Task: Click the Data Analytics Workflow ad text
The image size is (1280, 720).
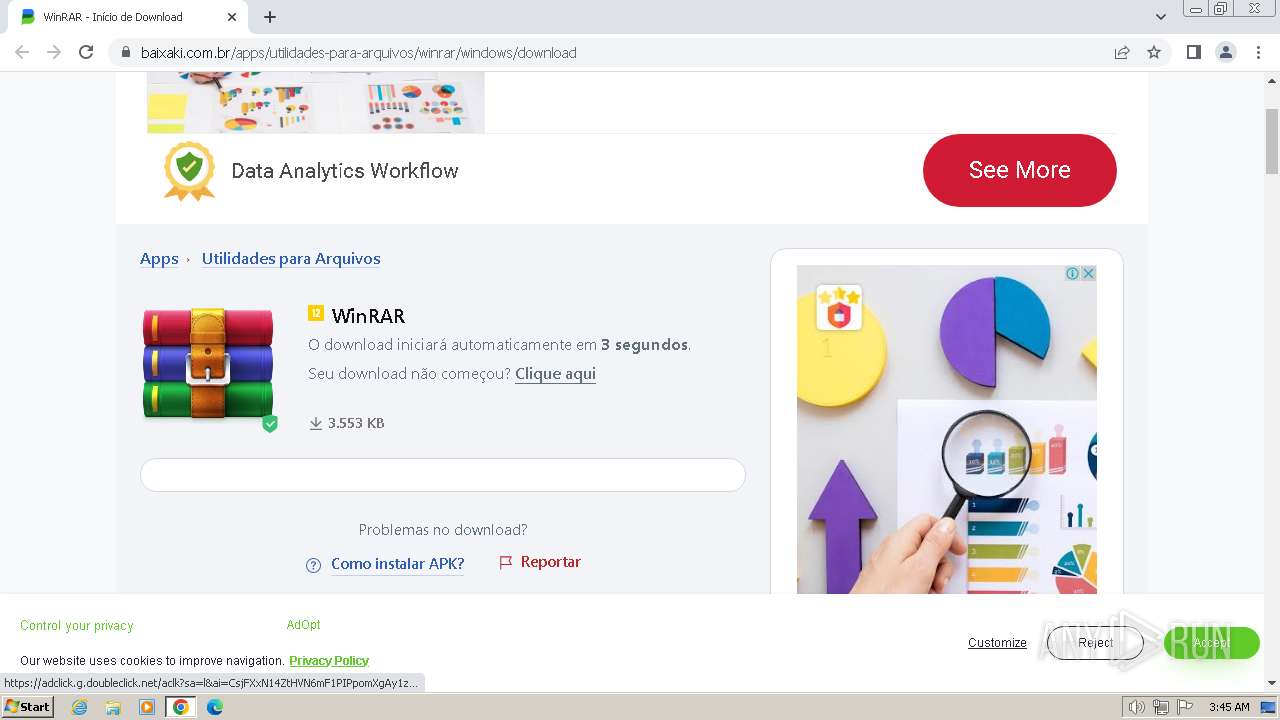Action: click(344, 171)
